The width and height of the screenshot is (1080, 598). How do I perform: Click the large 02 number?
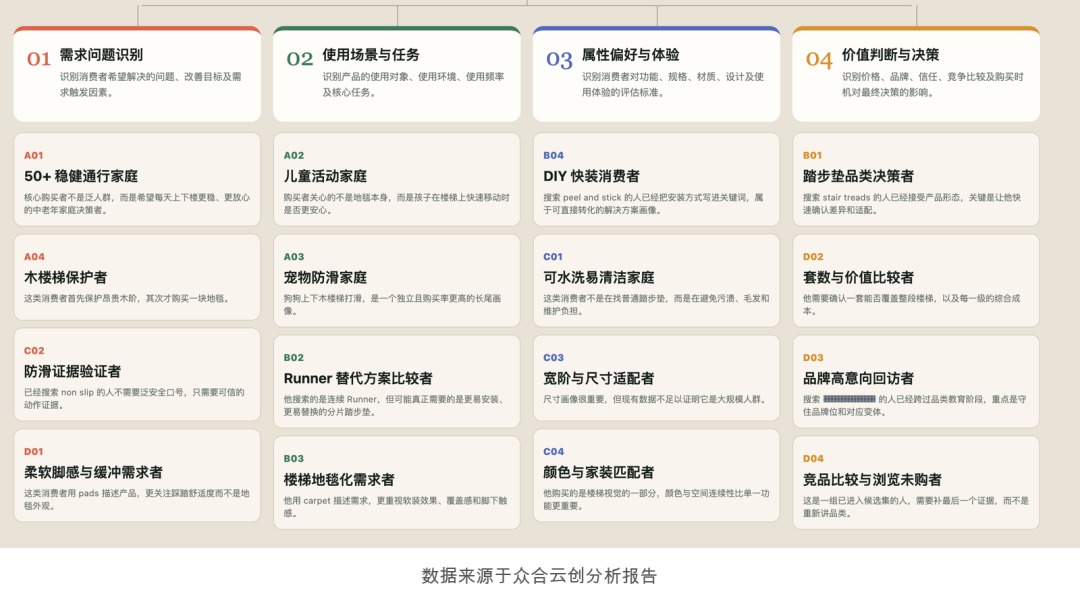(300, 59)
